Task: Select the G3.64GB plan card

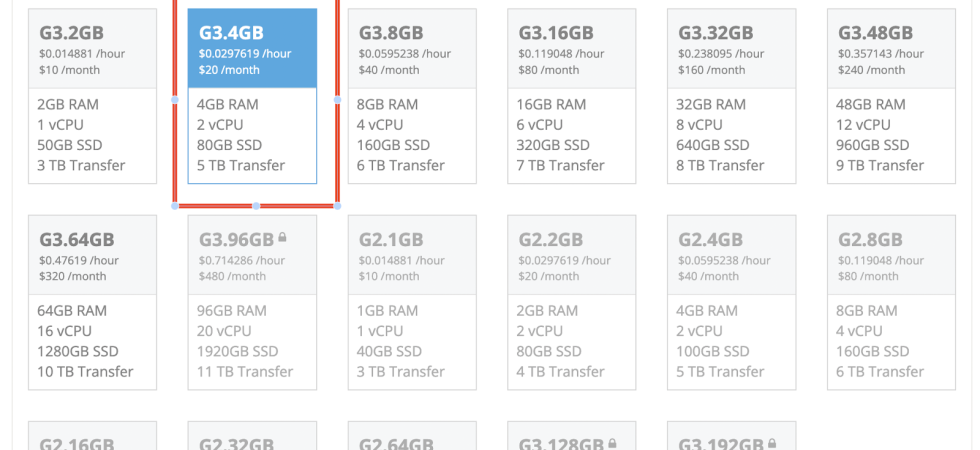Action: 92,302
